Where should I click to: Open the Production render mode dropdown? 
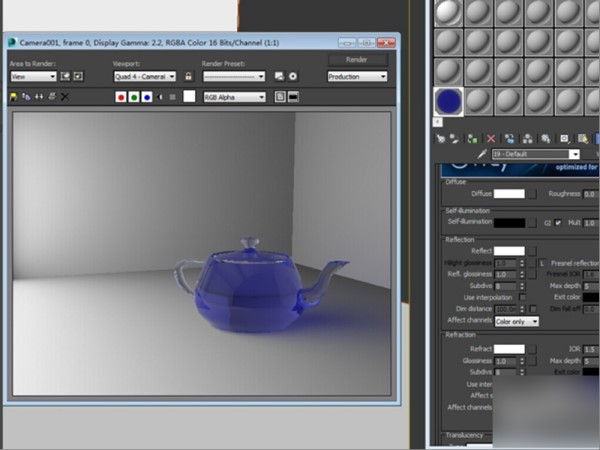click(x=357, y=76)
